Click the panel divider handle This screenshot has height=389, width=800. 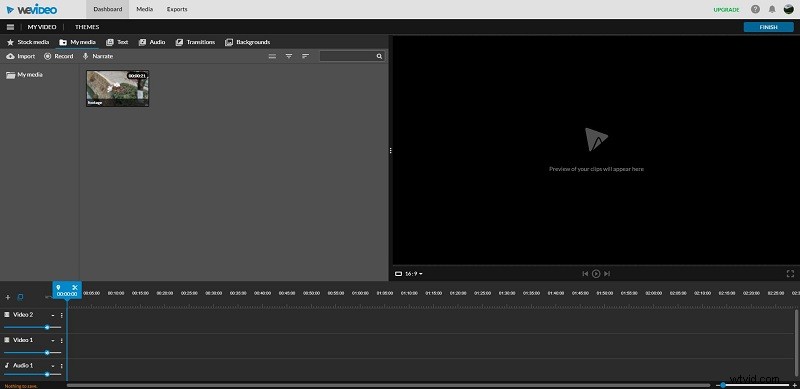390,151
